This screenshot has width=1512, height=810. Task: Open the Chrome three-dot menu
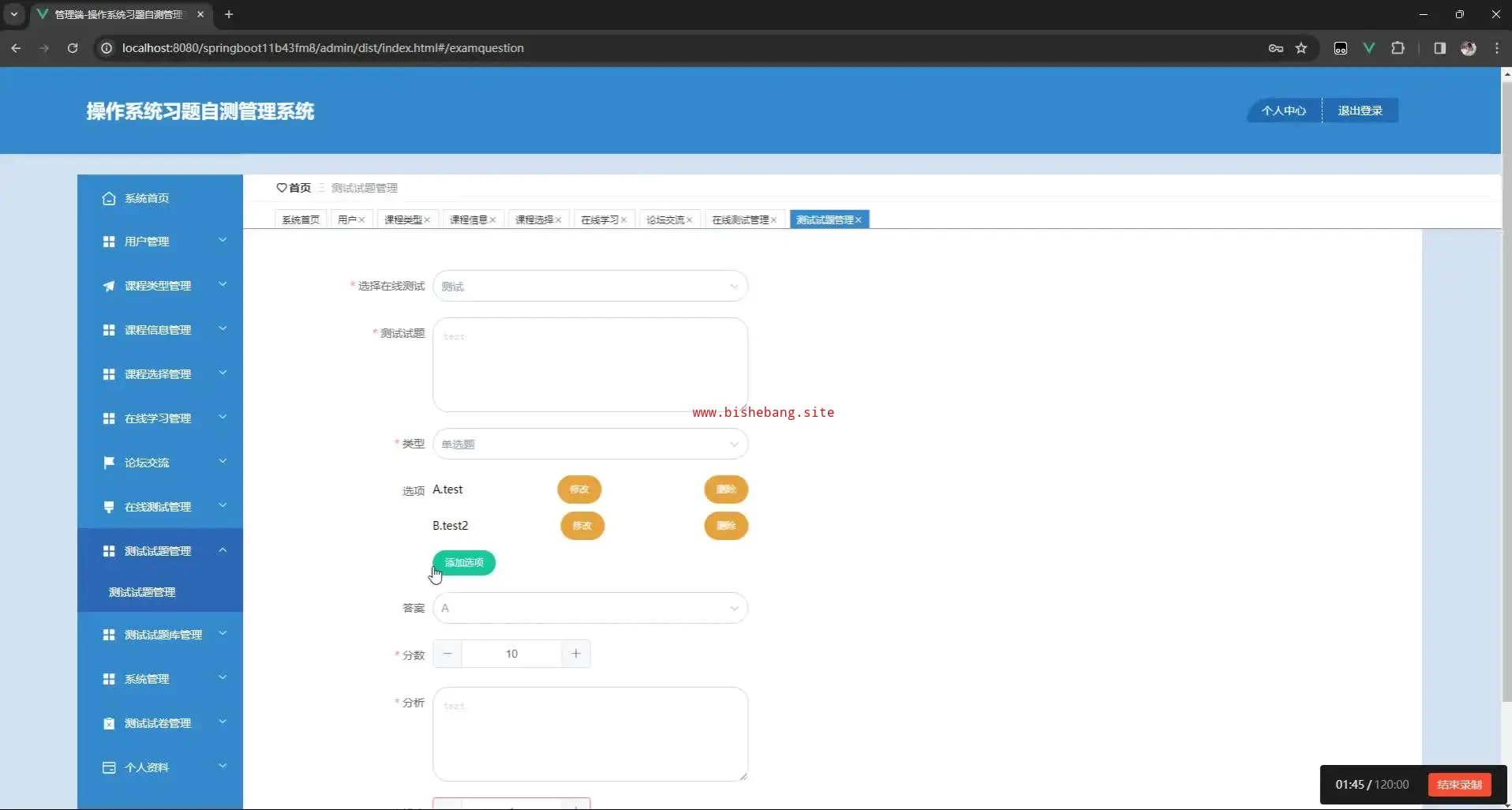[x=1497, y=48]
